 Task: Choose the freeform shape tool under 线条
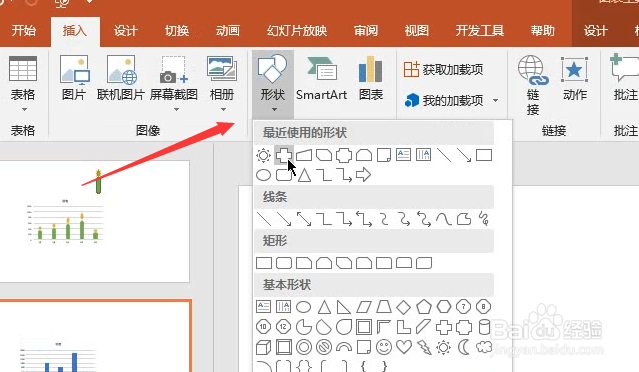(x=464, y=219)
